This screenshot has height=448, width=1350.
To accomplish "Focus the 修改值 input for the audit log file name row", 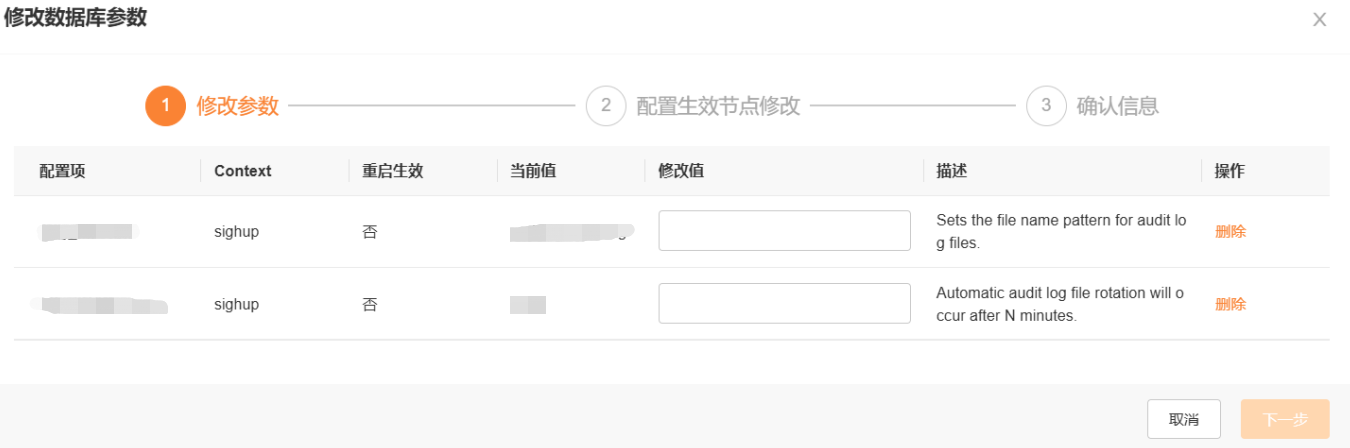I will click(784, 231).
